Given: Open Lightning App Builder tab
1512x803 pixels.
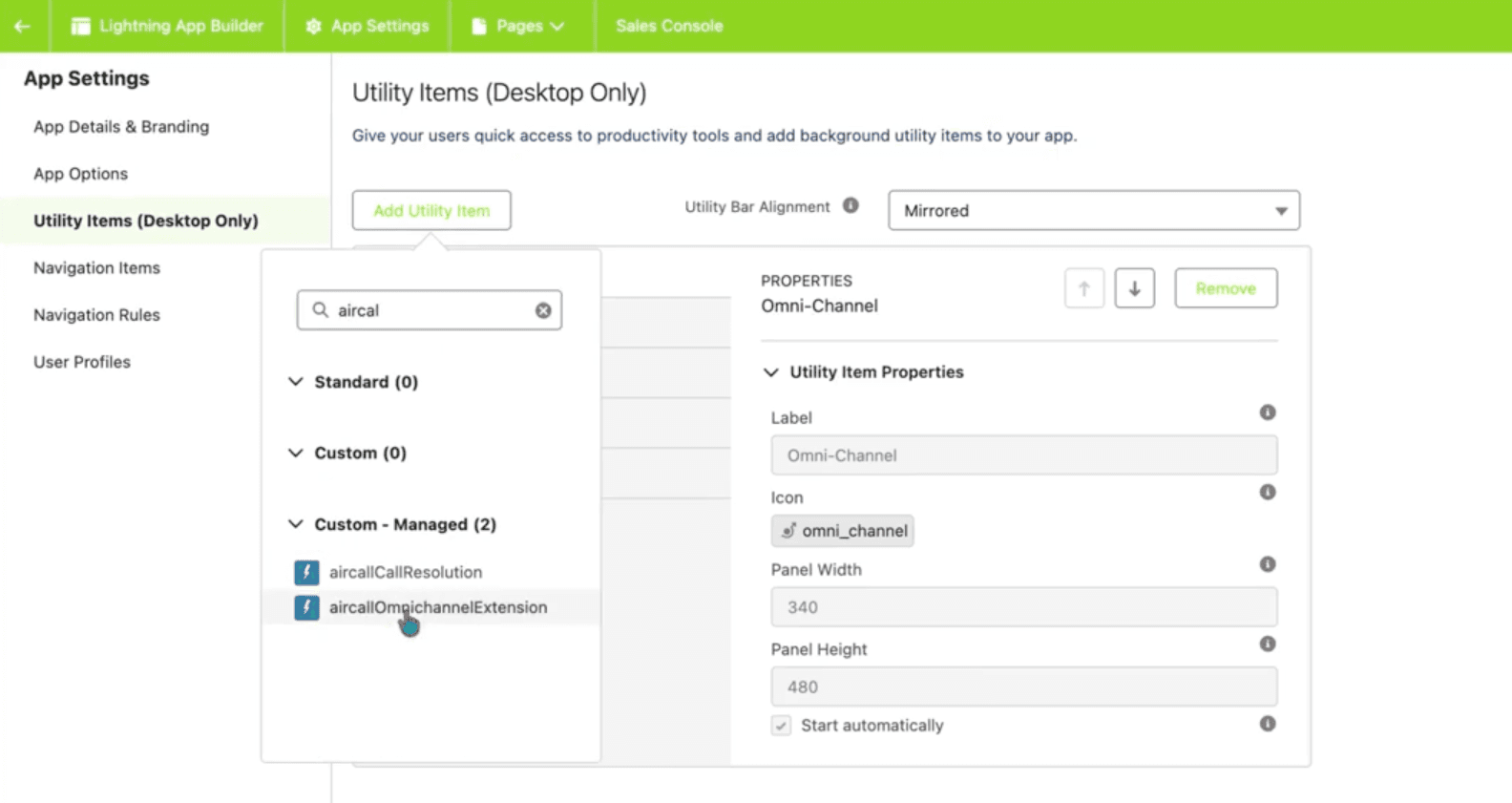Looking at the screenshot, I should pyautogui.click(x=167, y=26).
